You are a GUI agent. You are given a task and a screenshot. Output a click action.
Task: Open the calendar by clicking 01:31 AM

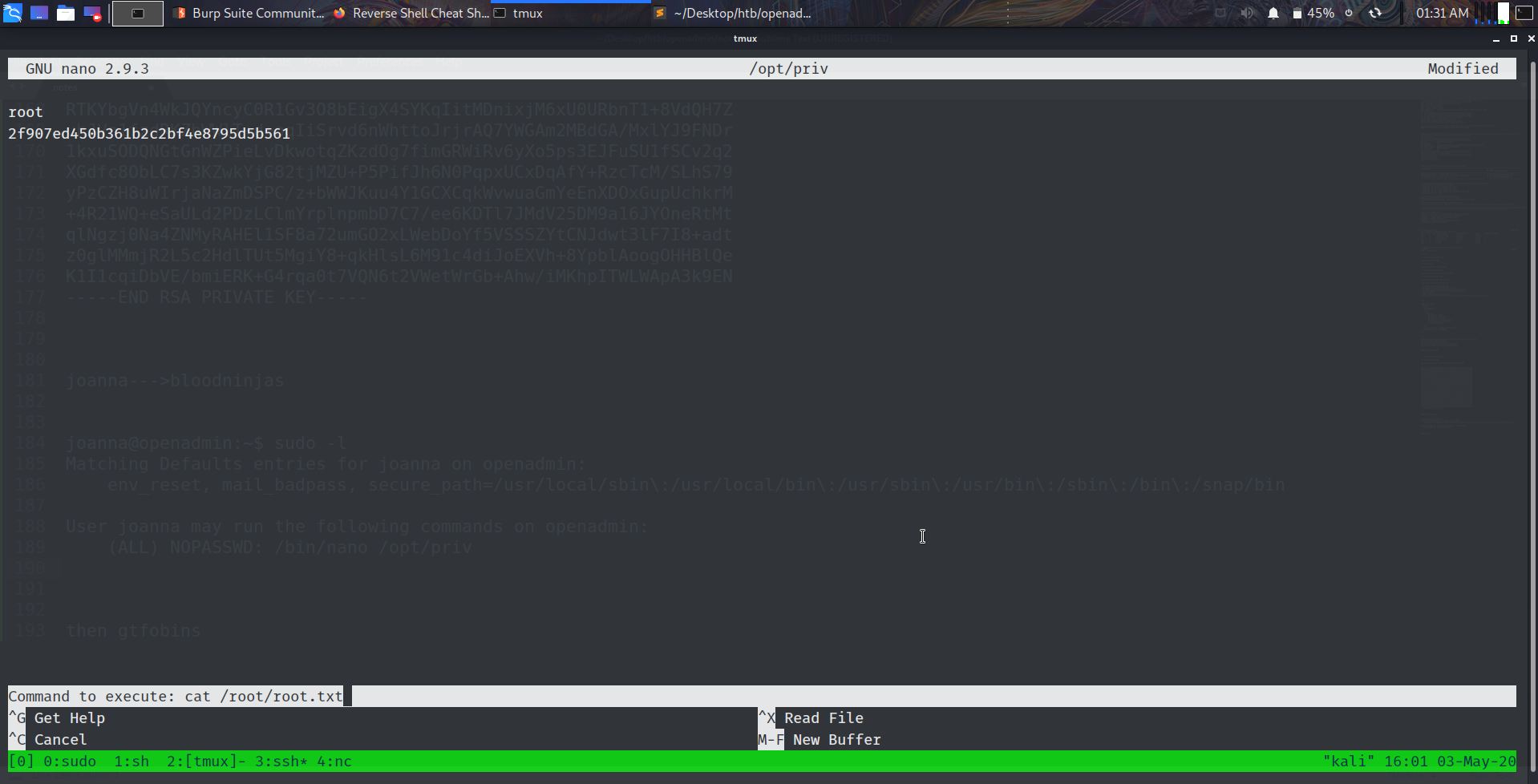pyautogui.click(x=1443, y=13)
